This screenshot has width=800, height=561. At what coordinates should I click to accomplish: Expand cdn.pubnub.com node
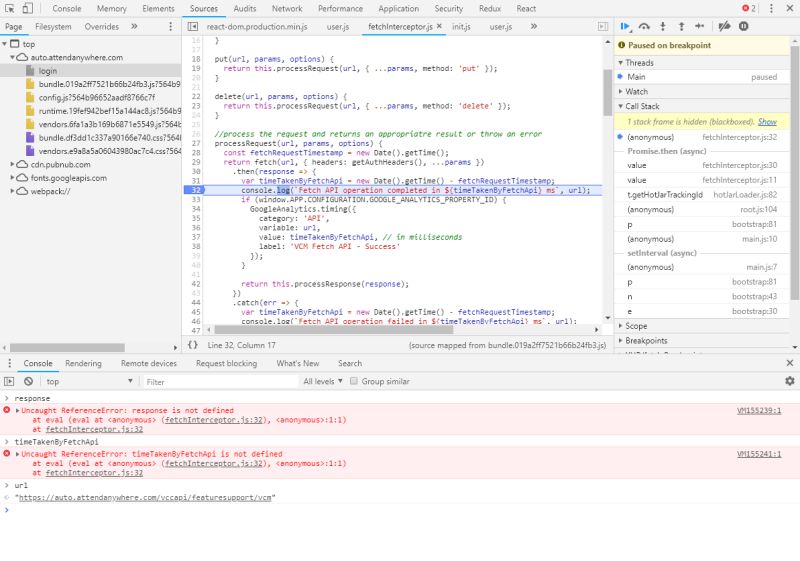pyautogui.click(x=12, y=164)
